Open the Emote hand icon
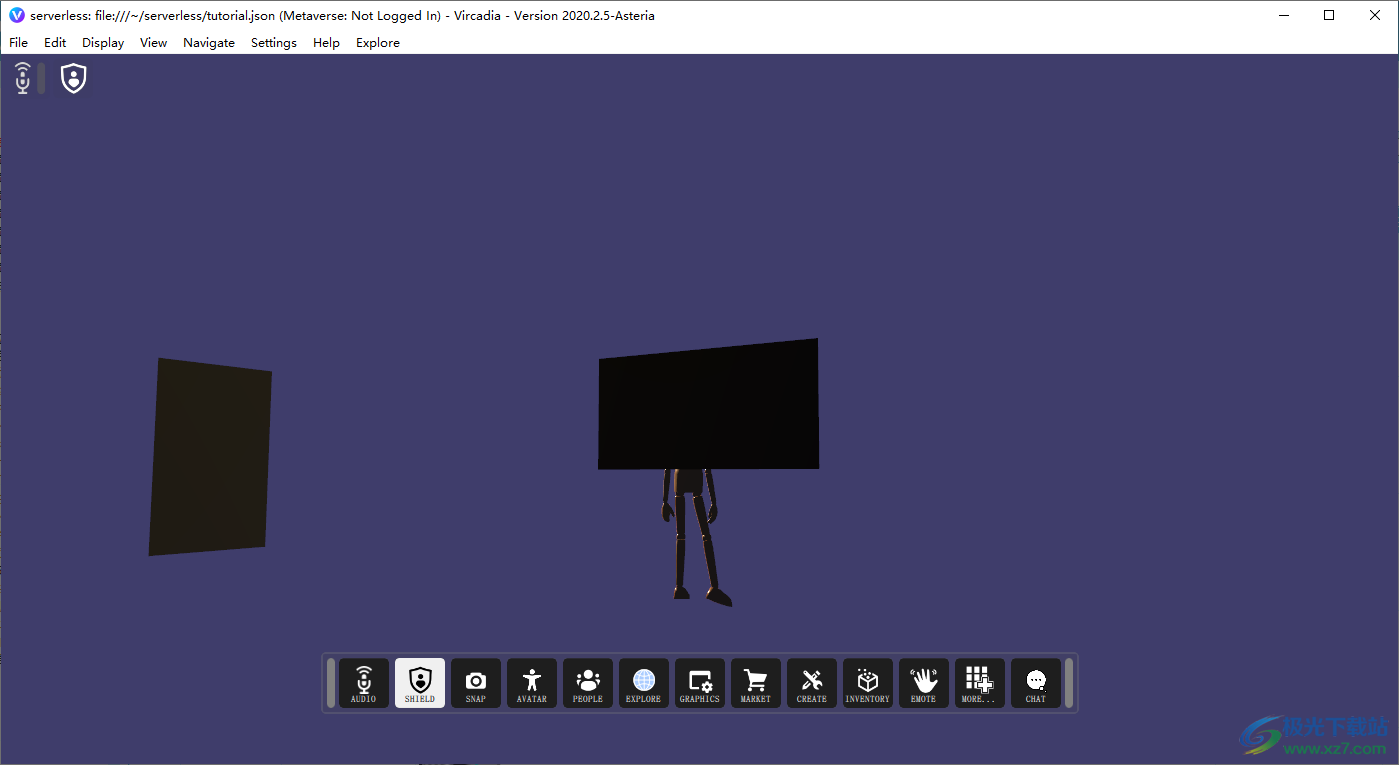 924,683
